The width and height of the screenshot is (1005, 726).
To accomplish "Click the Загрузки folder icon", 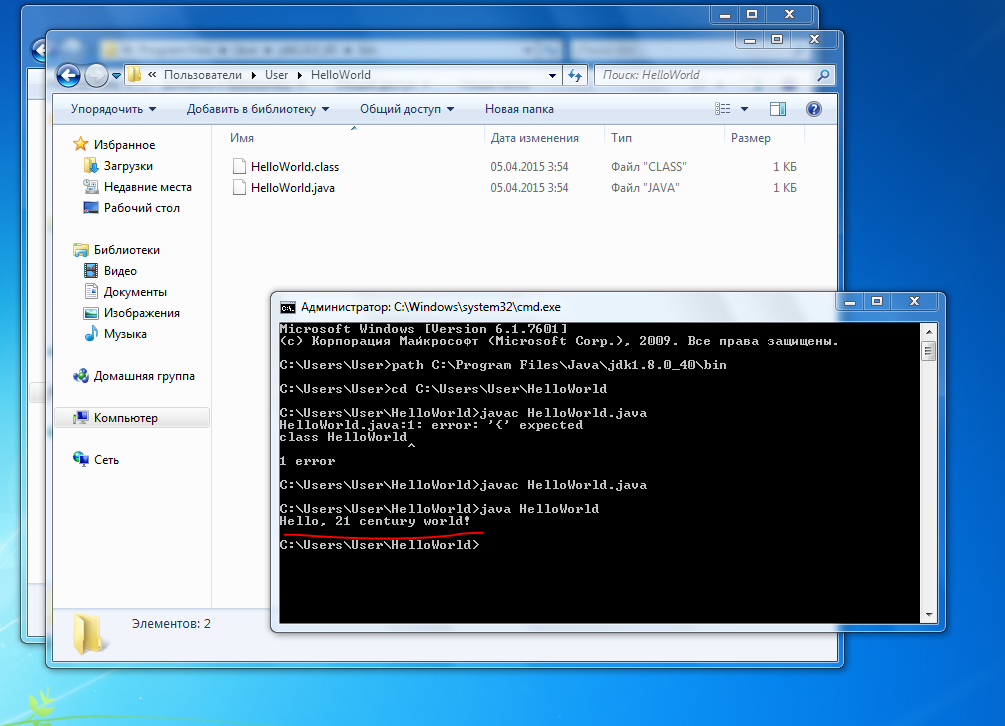I will click(91, 166).
